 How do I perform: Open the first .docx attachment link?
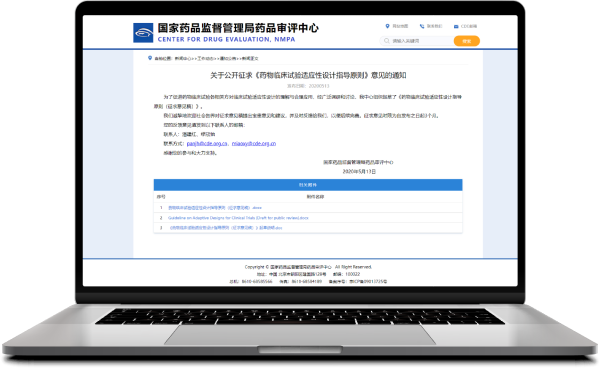click(215, 208)
